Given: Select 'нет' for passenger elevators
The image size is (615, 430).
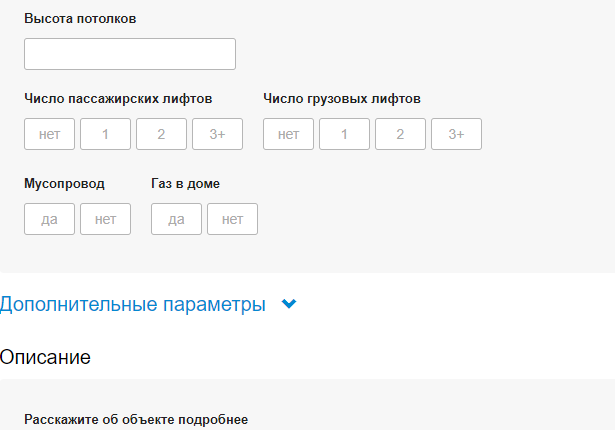Looking at the screenshot, I should pos(49,134).
